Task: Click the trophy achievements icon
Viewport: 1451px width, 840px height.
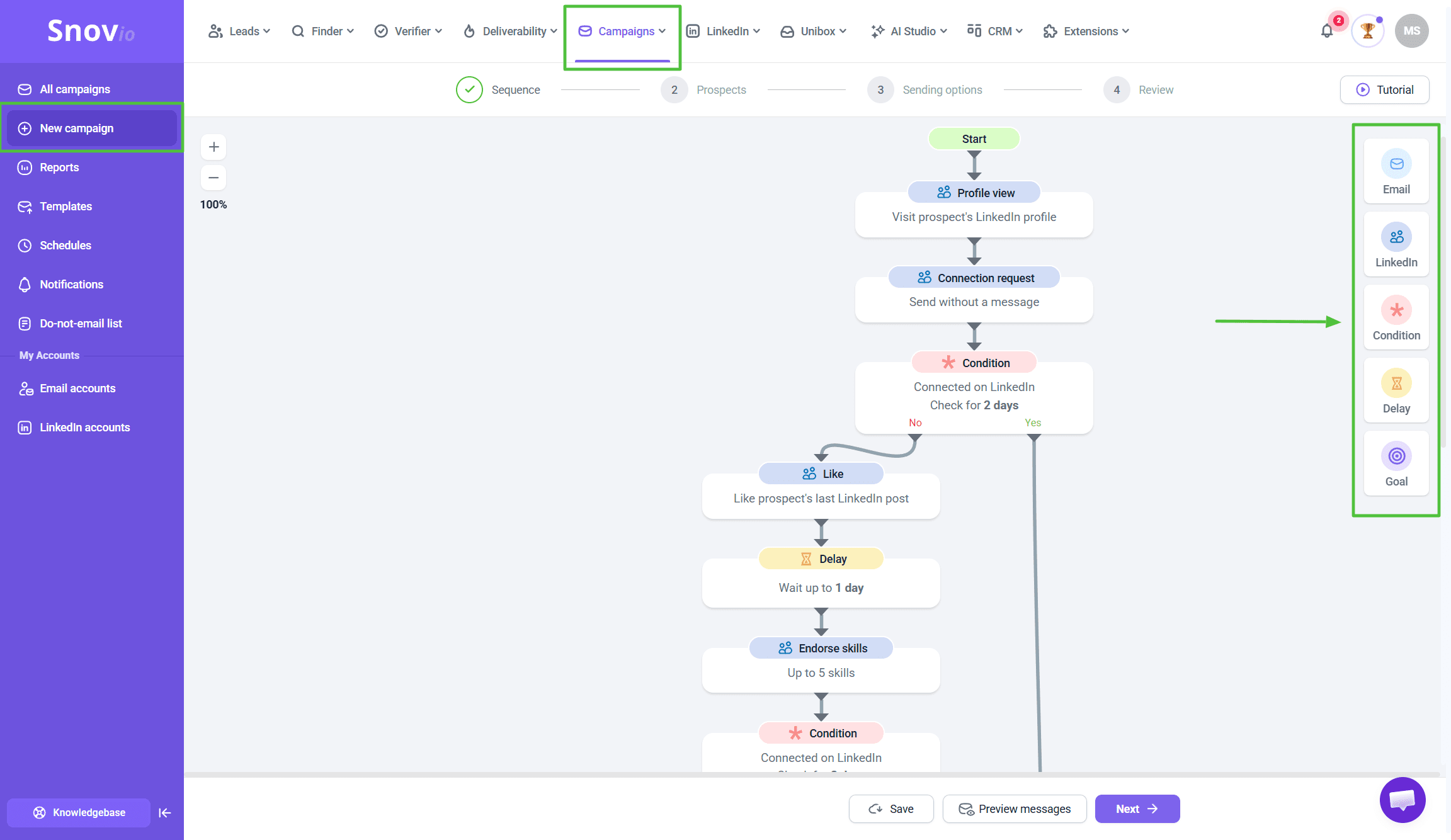Action: coord(1367,31)
